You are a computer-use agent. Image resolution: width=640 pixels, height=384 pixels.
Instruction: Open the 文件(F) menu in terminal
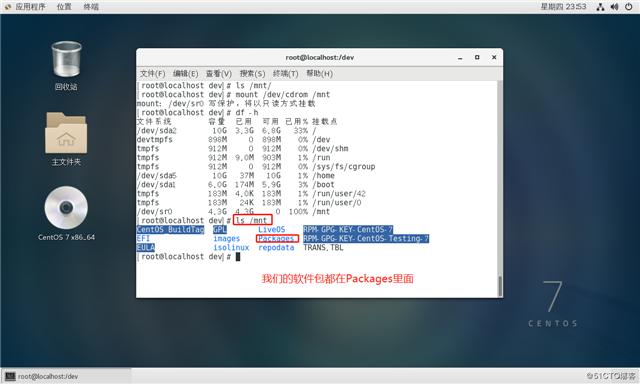152,73
